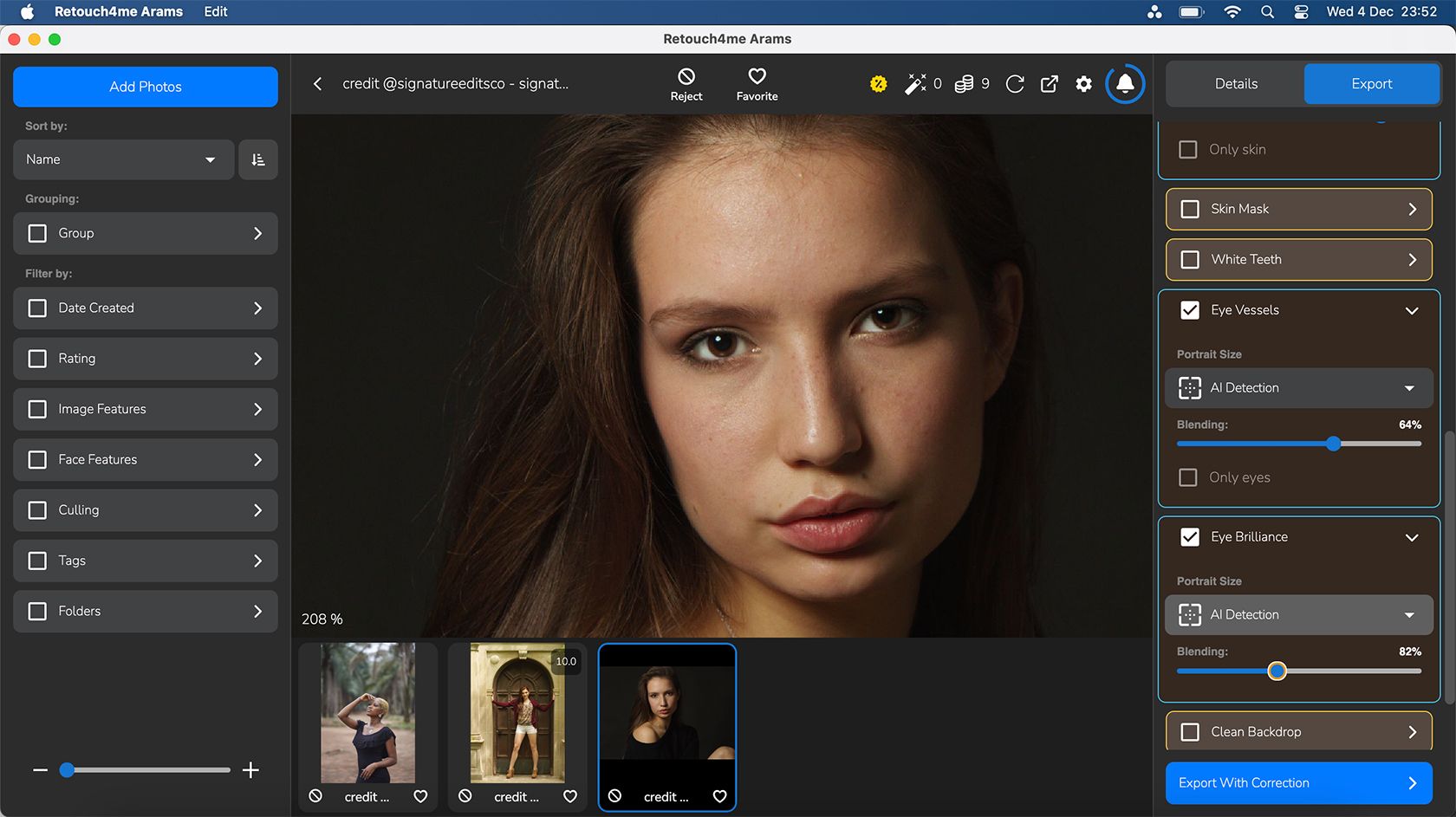Mark the current photo as Favorite
Viewport: 1456px width, 817px height.
tap(757, 84)
